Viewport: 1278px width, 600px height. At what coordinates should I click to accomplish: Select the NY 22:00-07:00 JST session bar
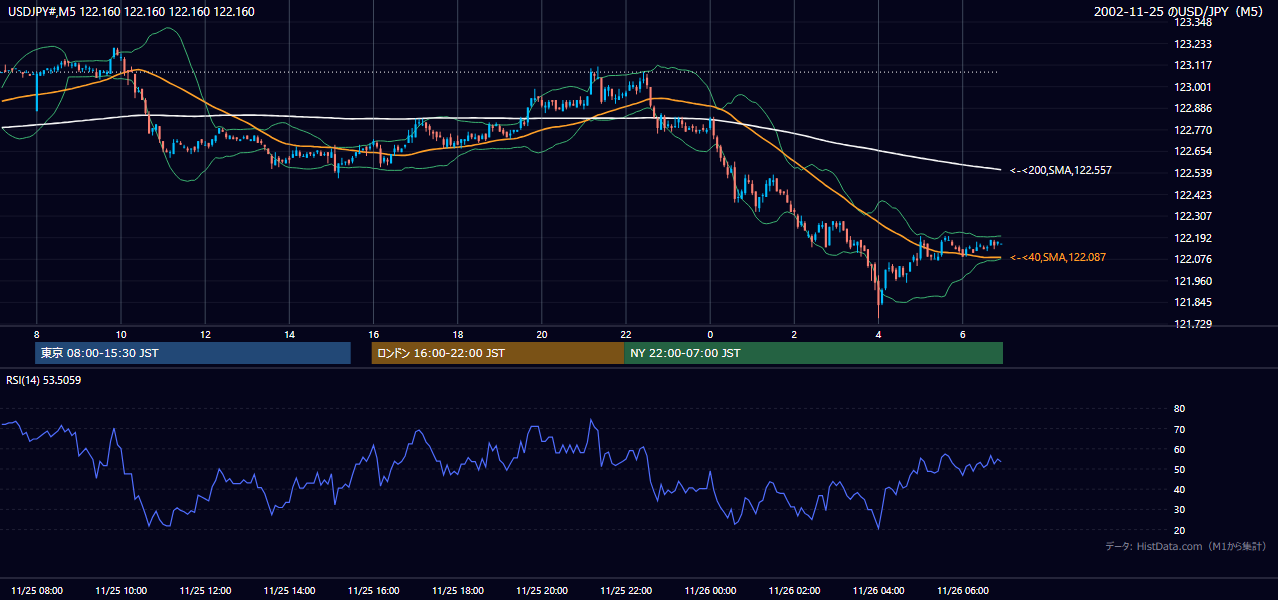pyautogui.click(x=813, y=353)
